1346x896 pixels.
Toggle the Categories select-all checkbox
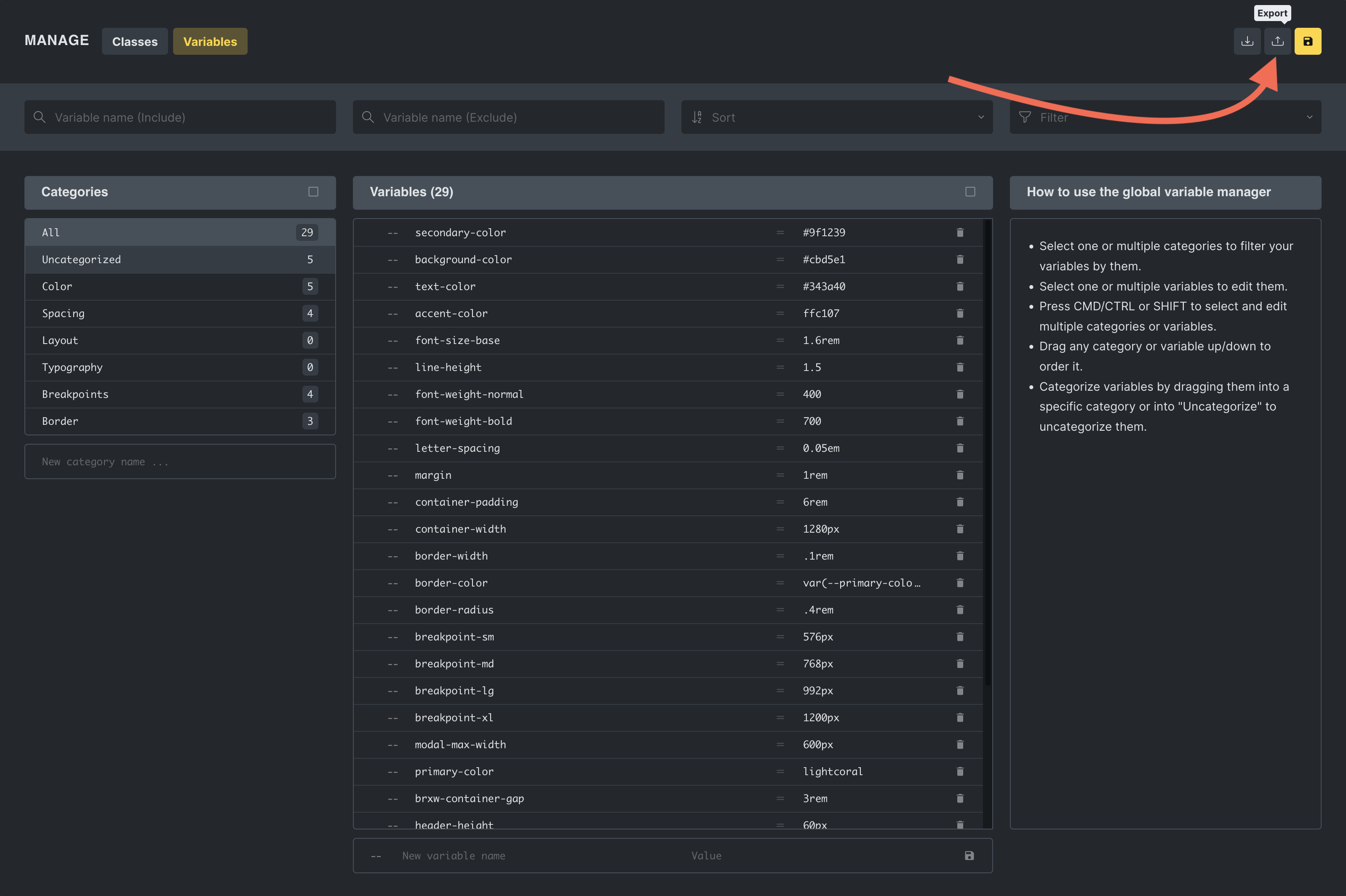313,192
